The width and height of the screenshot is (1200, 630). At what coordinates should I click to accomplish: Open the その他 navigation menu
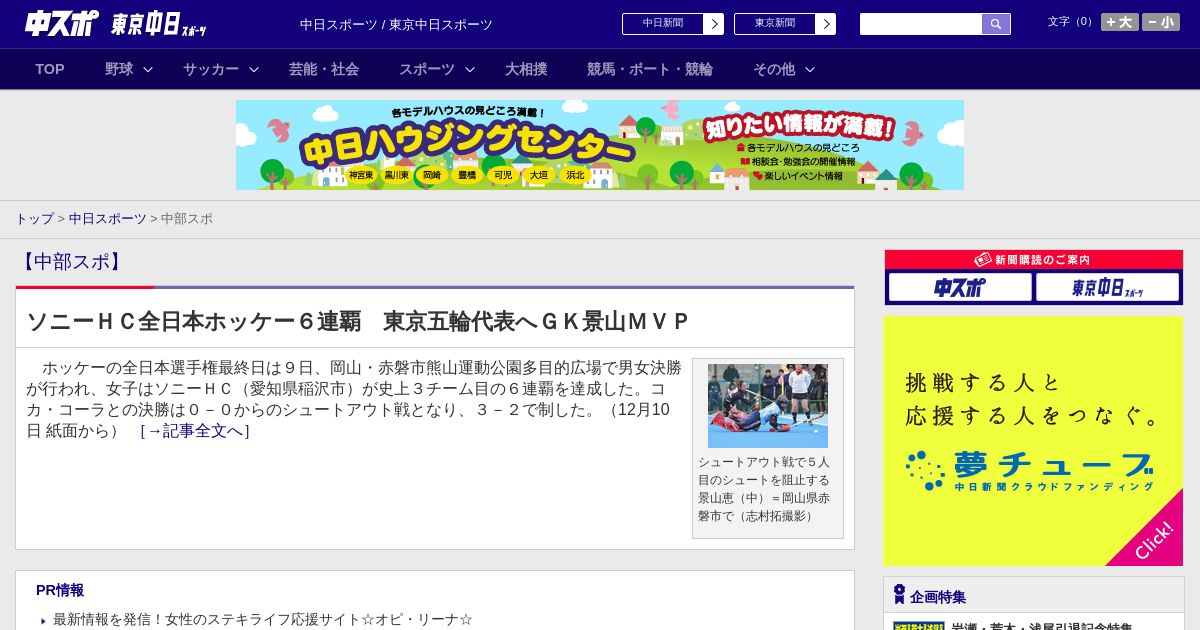pos(774,69)
